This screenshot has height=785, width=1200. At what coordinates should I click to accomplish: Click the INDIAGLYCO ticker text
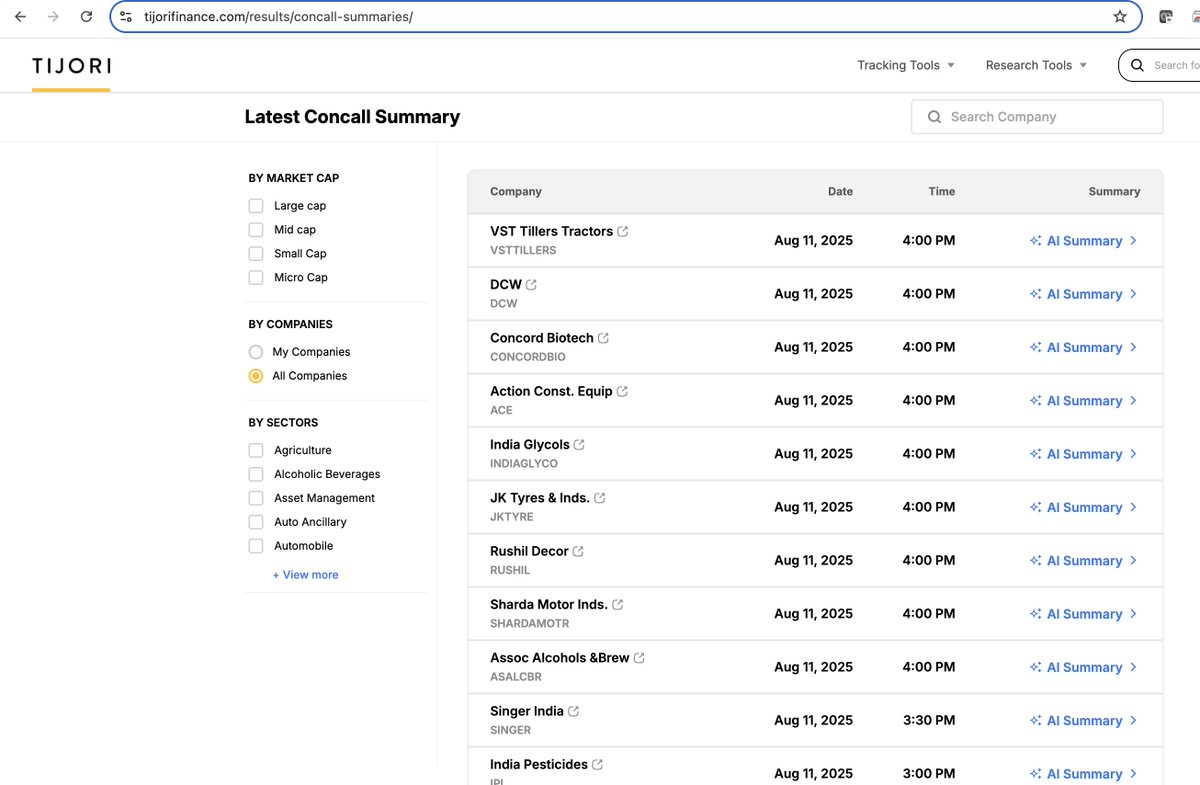[x=524, y=464]
